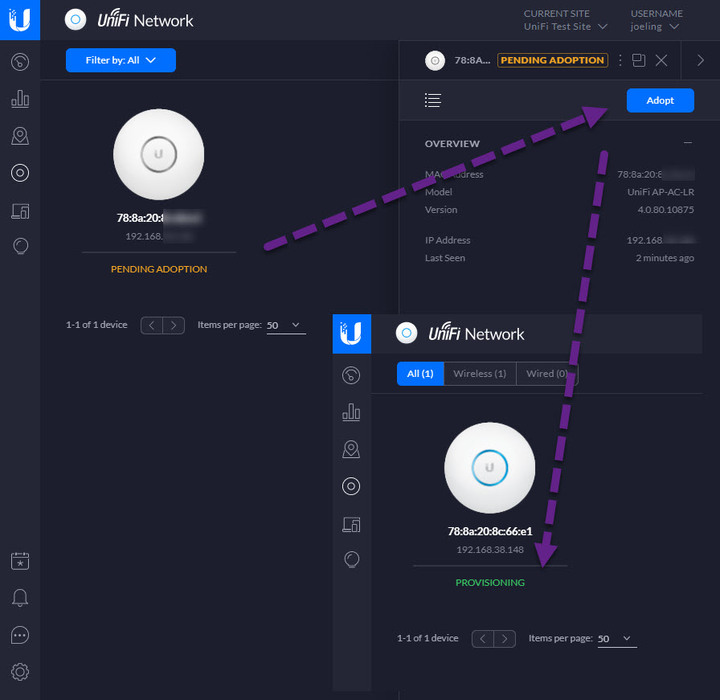Open Devices icon in main sidebar

click(x=20, y=173)
